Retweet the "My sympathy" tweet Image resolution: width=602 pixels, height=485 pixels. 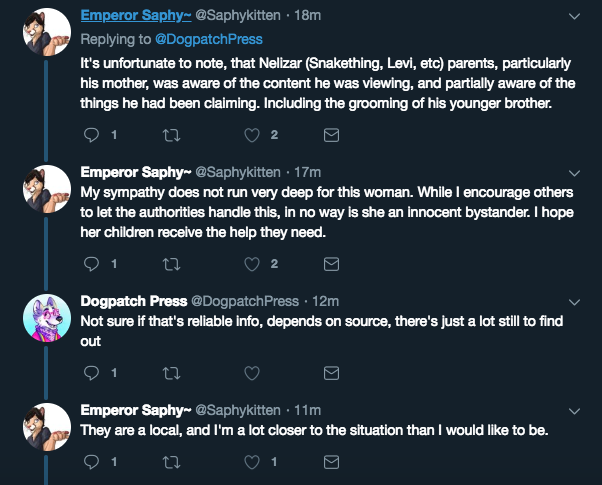tap(171, 264)
